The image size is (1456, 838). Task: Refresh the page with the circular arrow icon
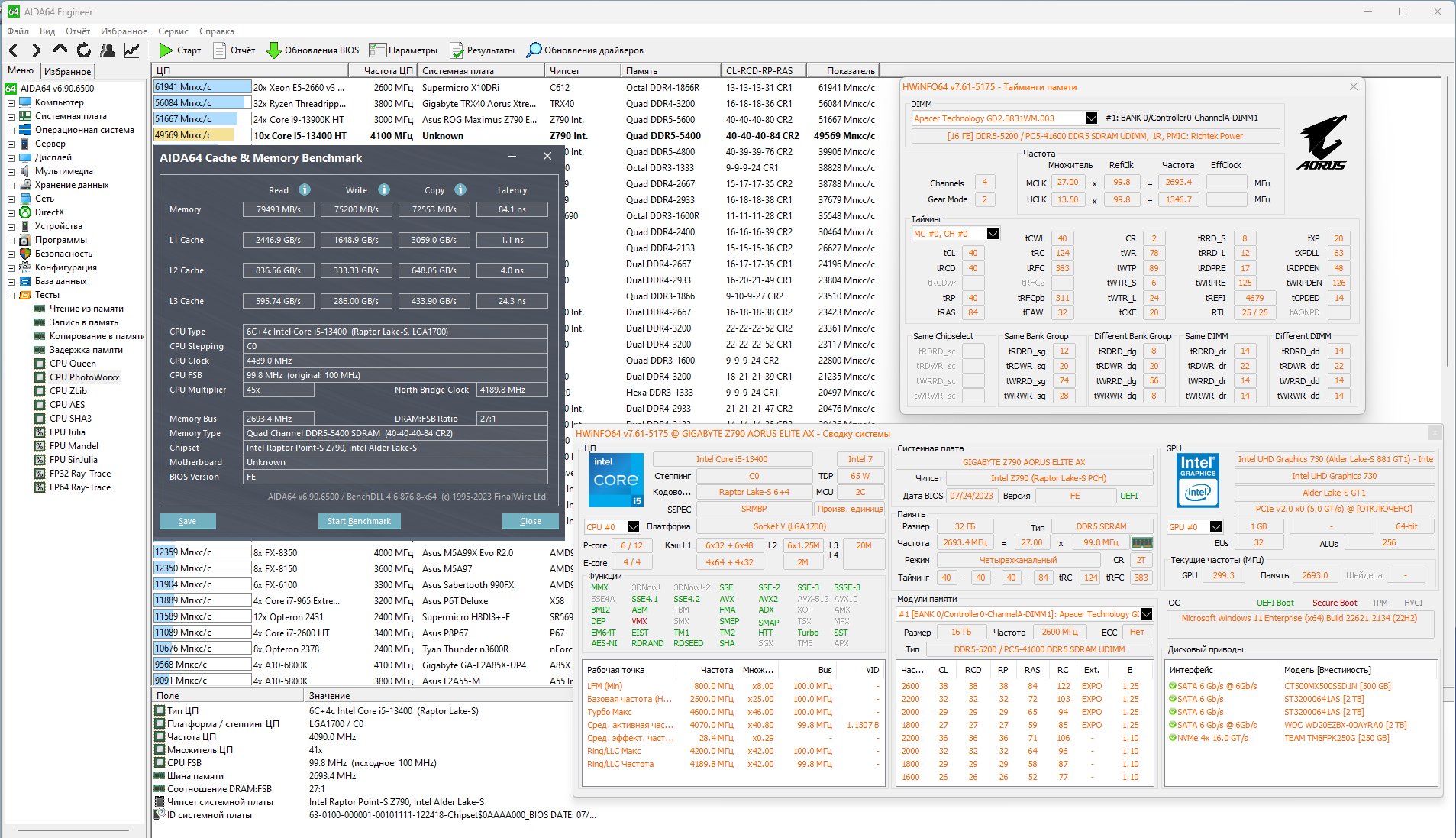(x=84, y=50)
